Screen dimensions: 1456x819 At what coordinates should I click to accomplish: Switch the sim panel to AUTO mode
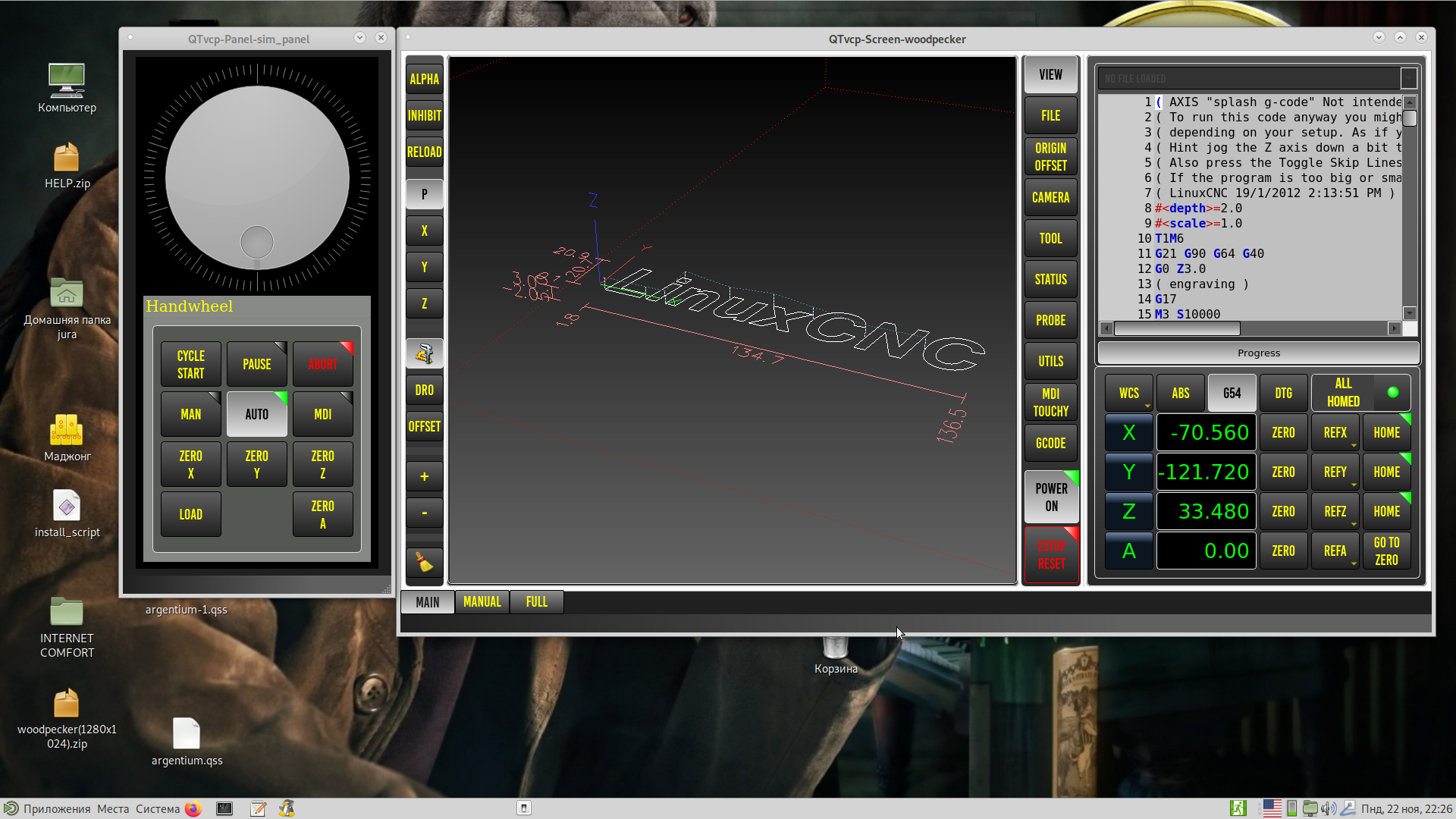[x=256, y=414]
